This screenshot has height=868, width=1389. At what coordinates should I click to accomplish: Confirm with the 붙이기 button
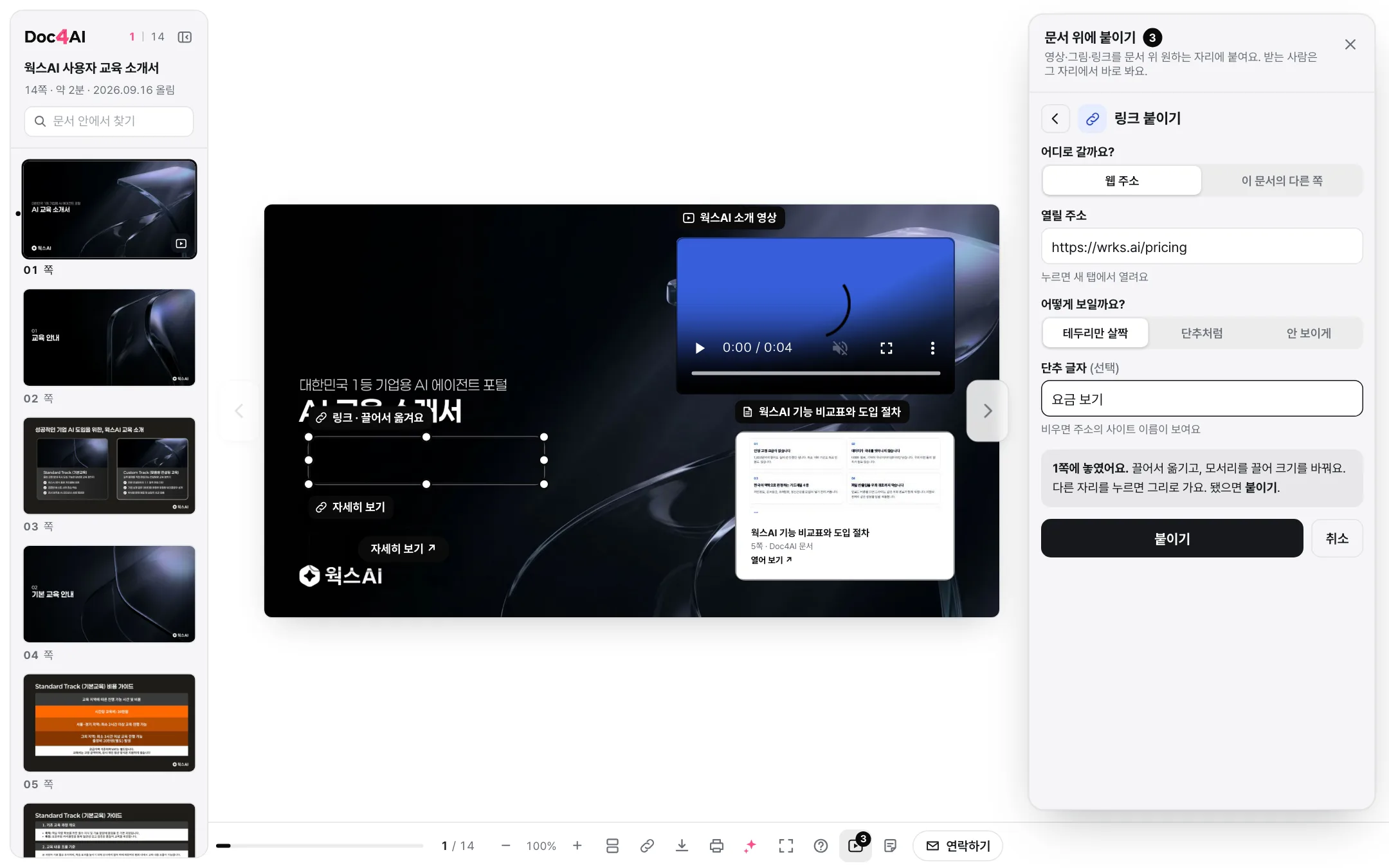point(1172,538)
